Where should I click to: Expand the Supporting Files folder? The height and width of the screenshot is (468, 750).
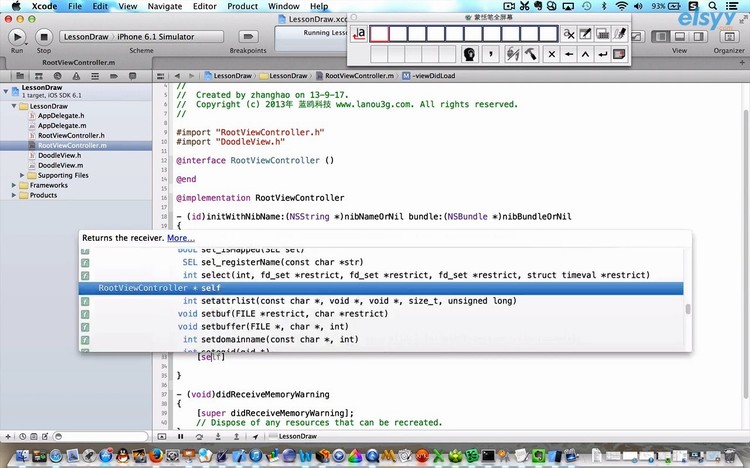click(22, 175)
